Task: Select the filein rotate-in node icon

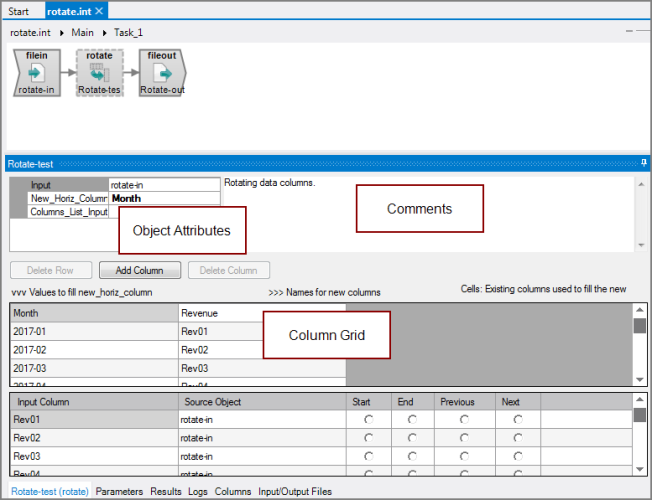Action: [37, 73]
